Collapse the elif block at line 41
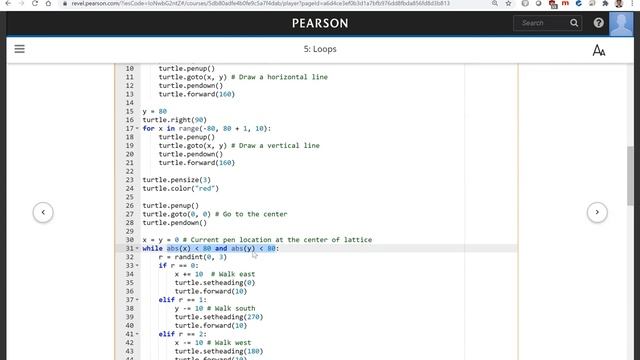 [x=137, y=334]
